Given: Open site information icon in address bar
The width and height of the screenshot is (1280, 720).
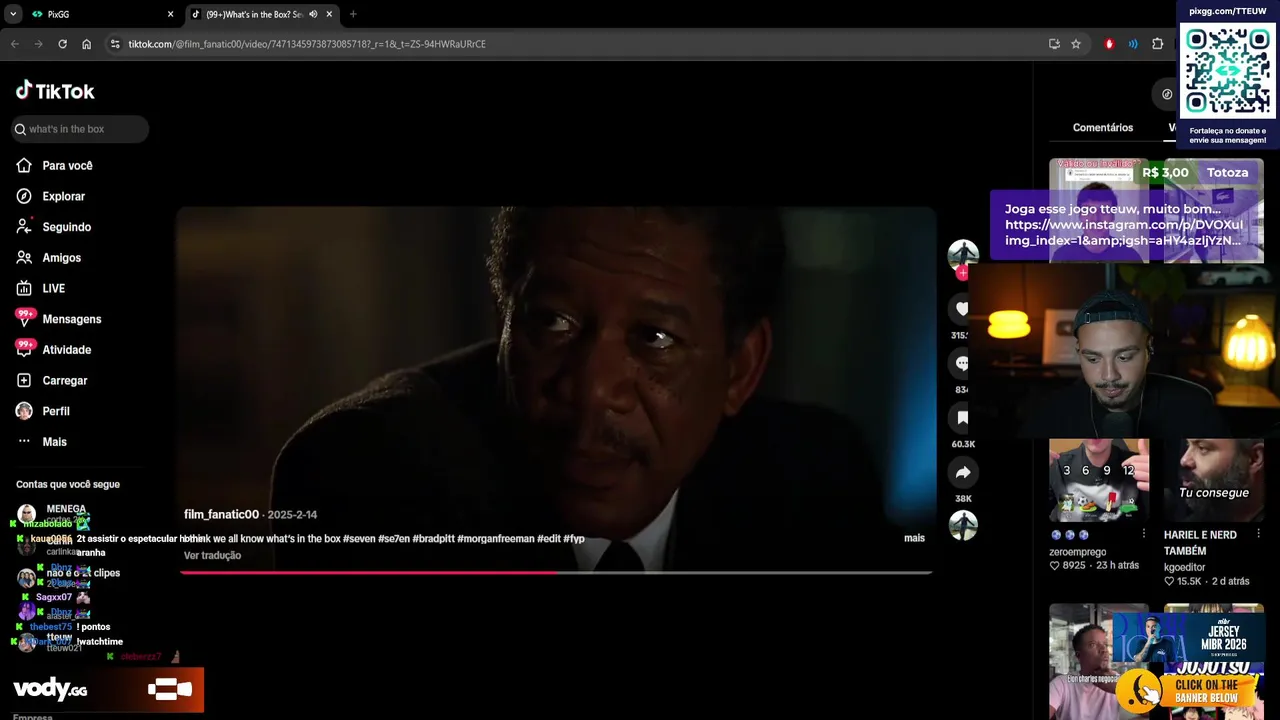Looking at the screenshot, I should (115, 44).
